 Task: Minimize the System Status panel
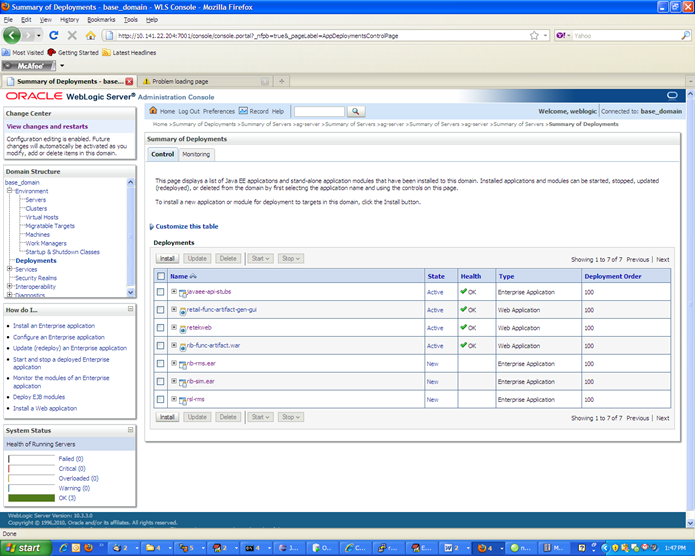pyautogui.click(x=130, y=430)
